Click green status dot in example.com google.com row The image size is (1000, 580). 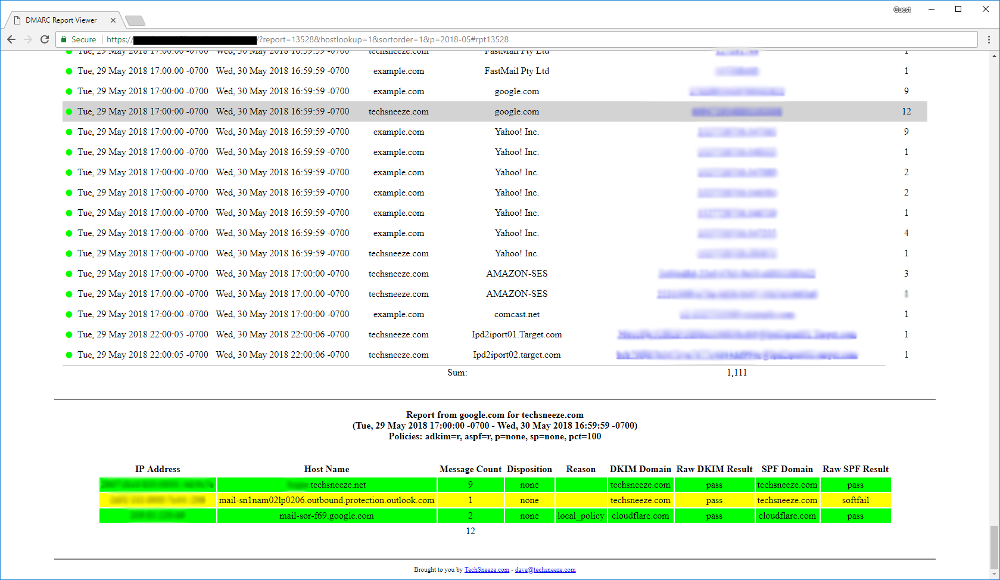pos(69,92)
